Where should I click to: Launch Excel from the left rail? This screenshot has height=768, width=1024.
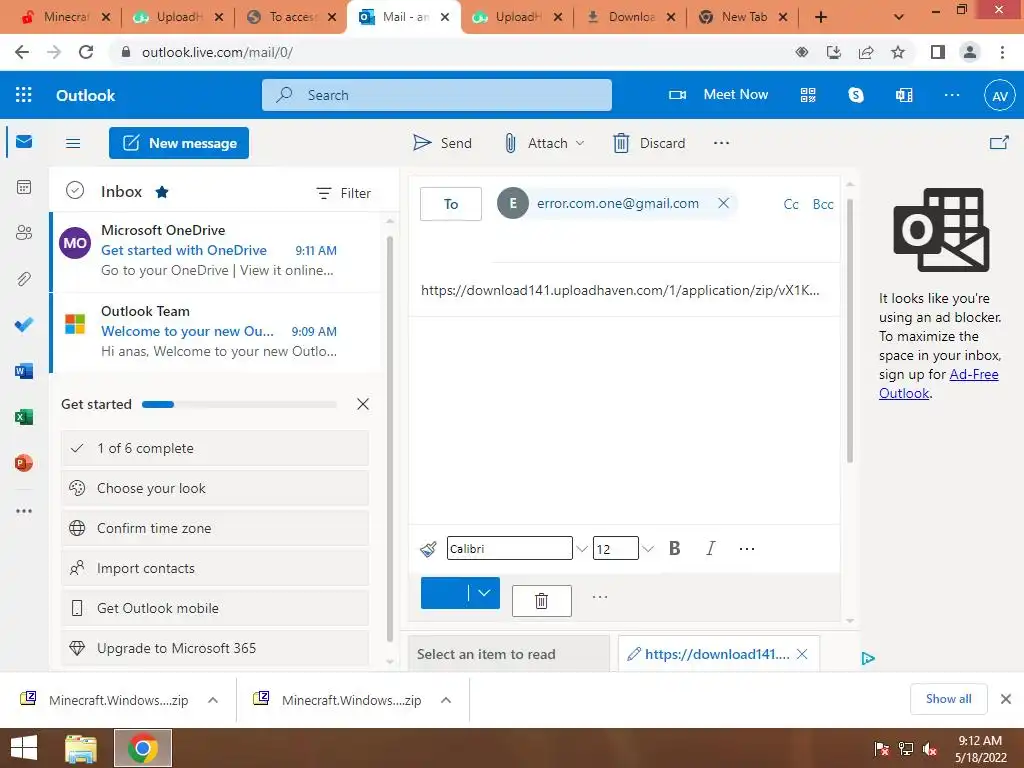[x=24, y=417]
